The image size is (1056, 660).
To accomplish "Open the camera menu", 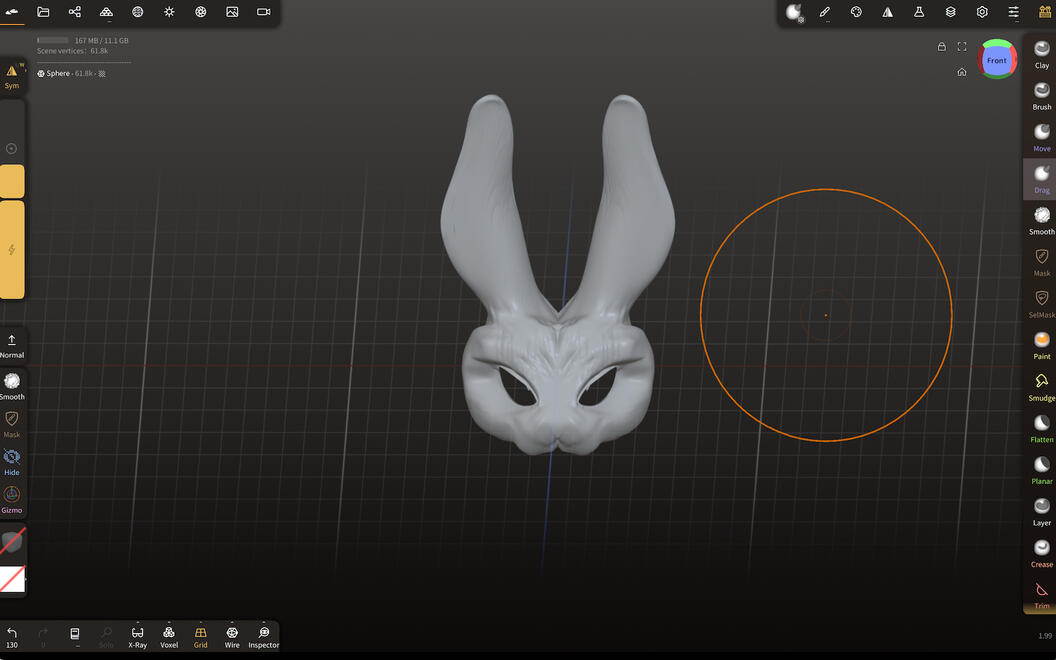I will [x=264, y=12].
